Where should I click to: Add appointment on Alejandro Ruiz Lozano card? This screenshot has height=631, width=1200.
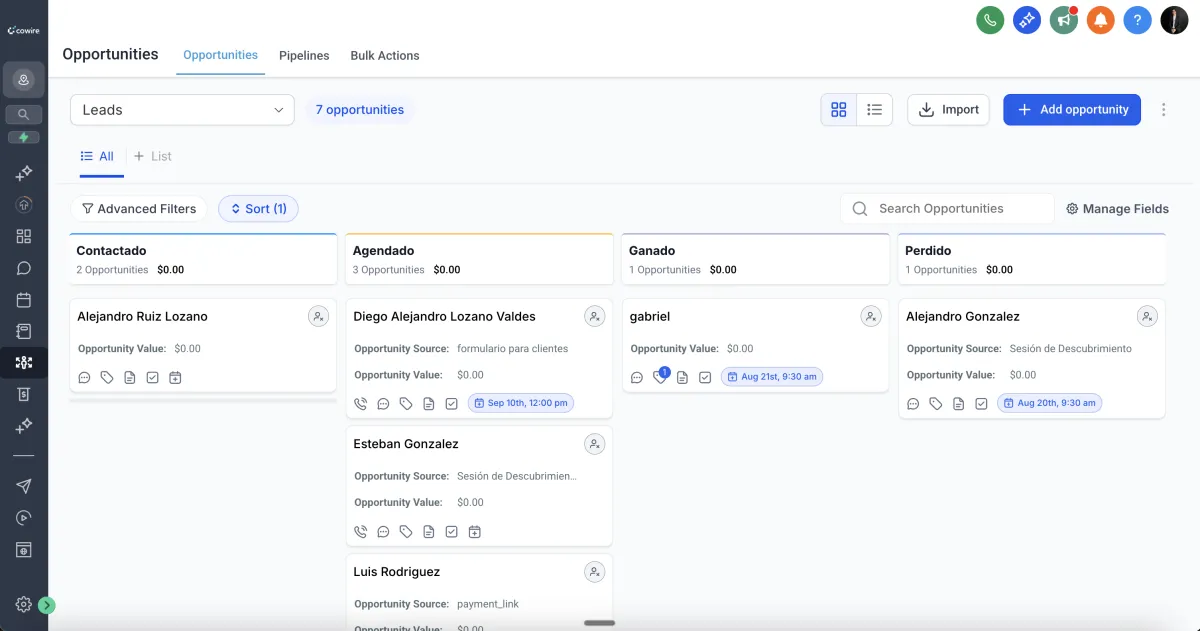[175, 378]
